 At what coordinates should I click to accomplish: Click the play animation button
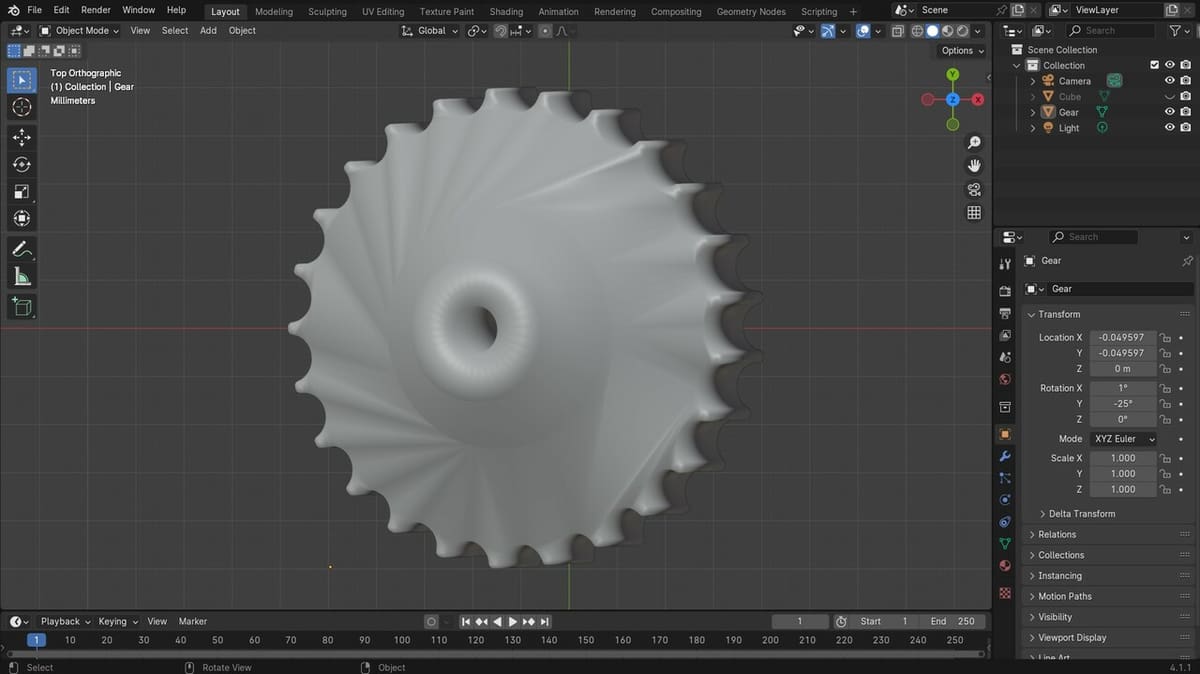tap(513, 621)
